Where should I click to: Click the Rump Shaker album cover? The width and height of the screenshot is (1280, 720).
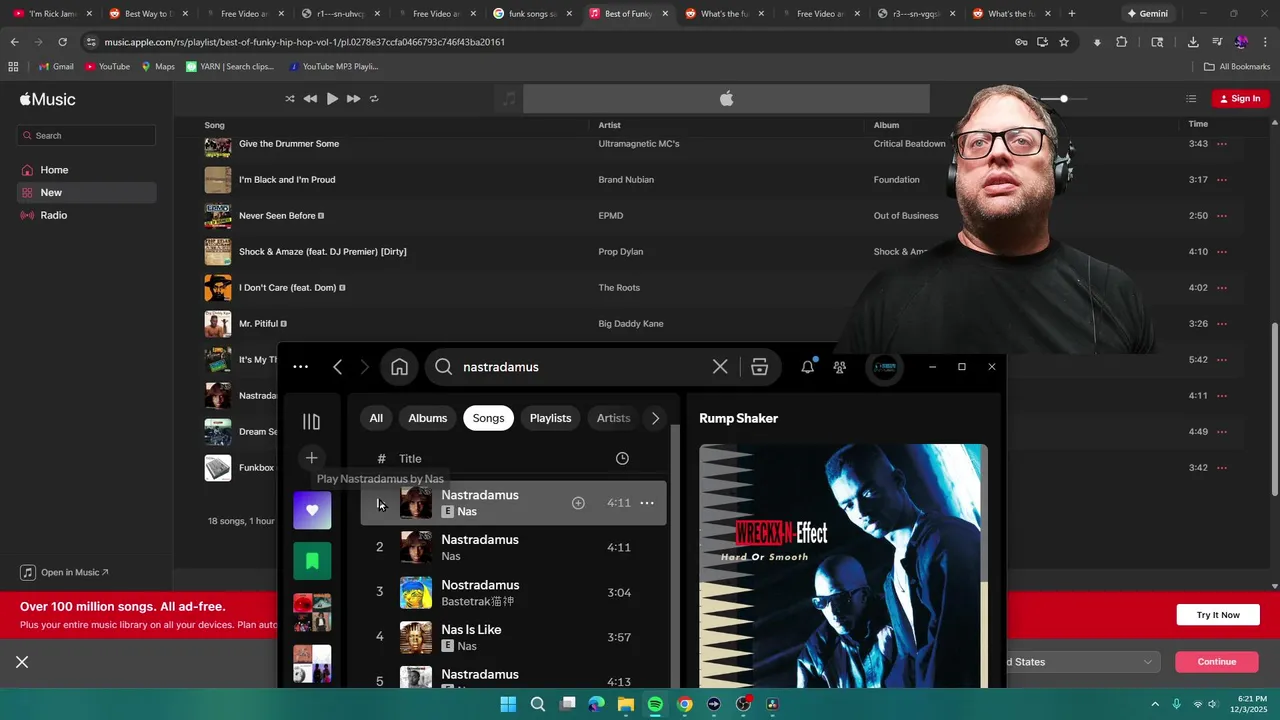843,566
